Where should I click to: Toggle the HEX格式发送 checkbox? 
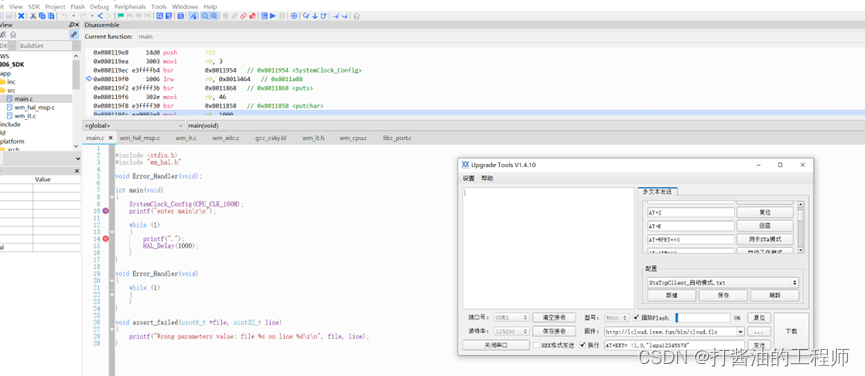(x=536, y=345)
